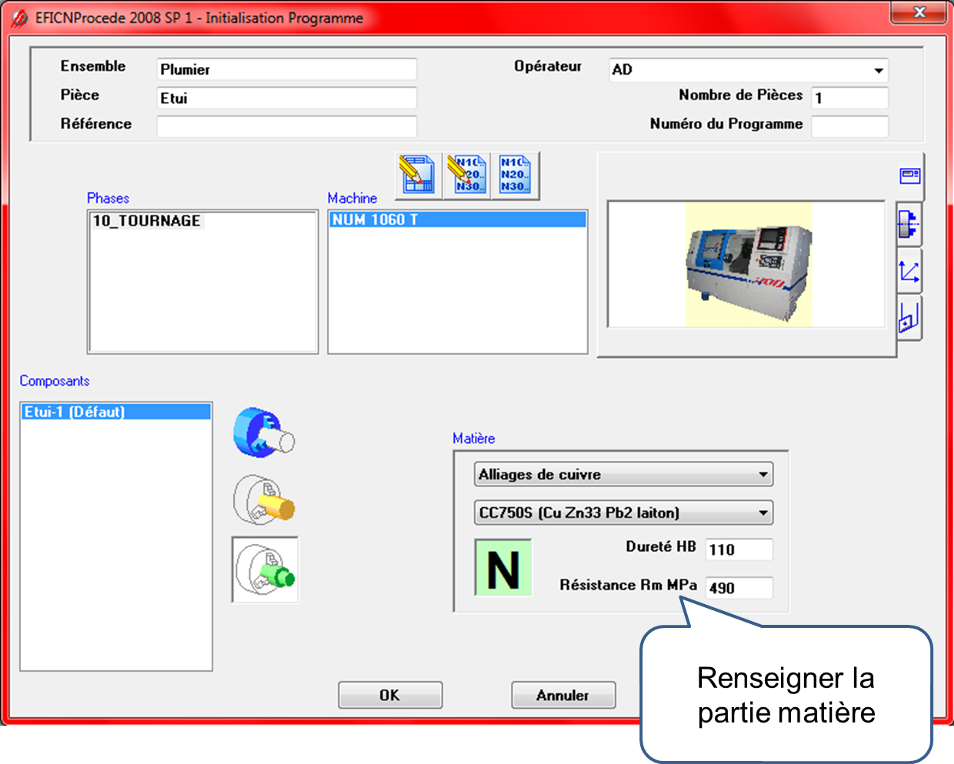The image size is (954, 764).
Task: Click the Dureté HB field with 110
Action: pos(739,549)
